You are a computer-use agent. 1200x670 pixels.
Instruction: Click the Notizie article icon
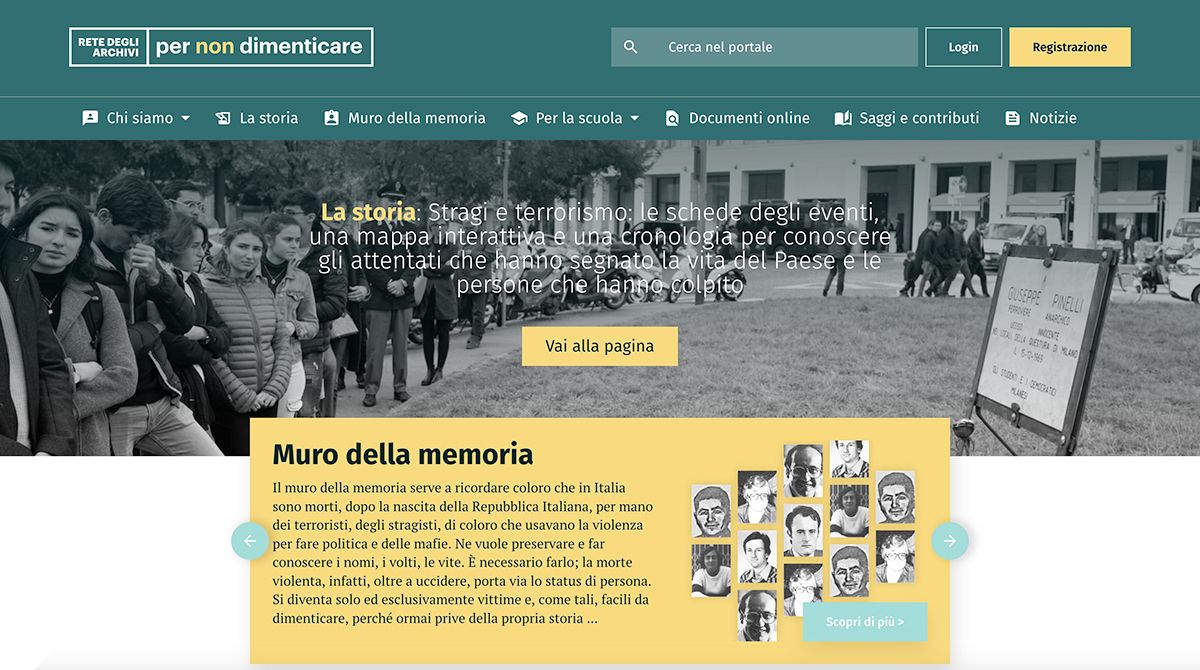point(1012,118)
